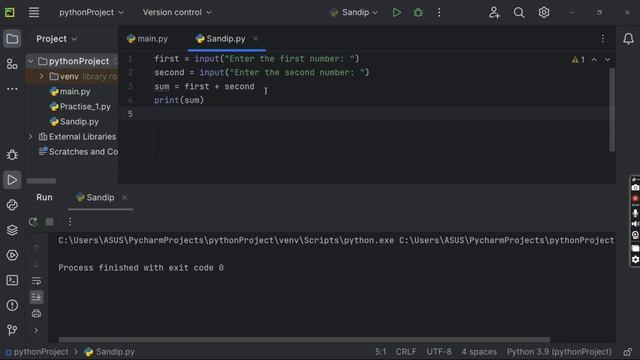
Task: Print the console output
Action: point(36,313)
